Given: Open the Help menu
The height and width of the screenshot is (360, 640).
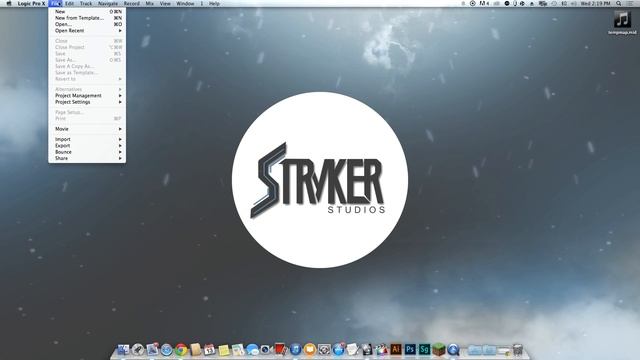Looking at the screenshot, I should tap(214, 3).
